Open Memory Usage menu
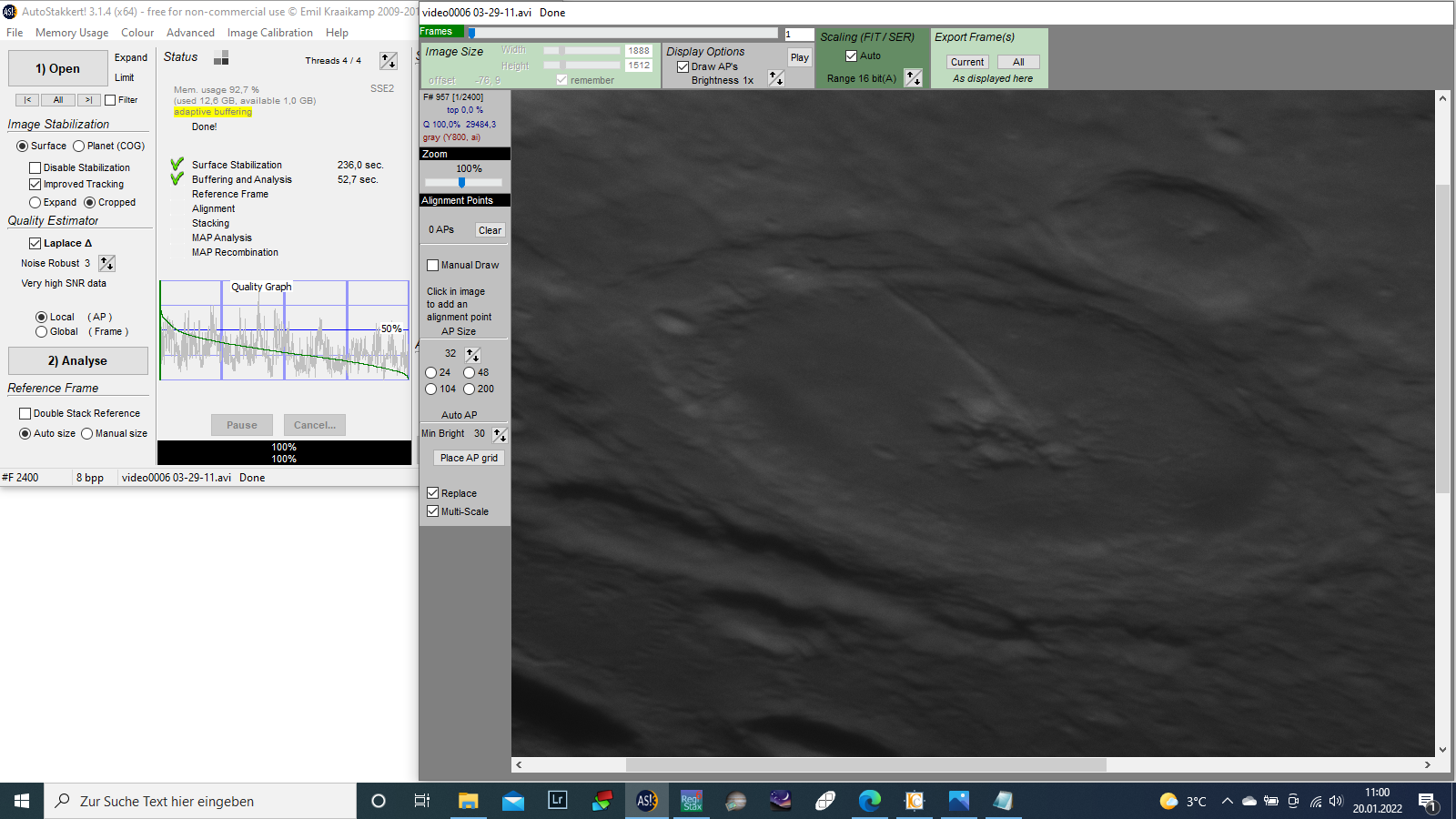Screen dimensions: 1456x819 (x=72, y=33)
